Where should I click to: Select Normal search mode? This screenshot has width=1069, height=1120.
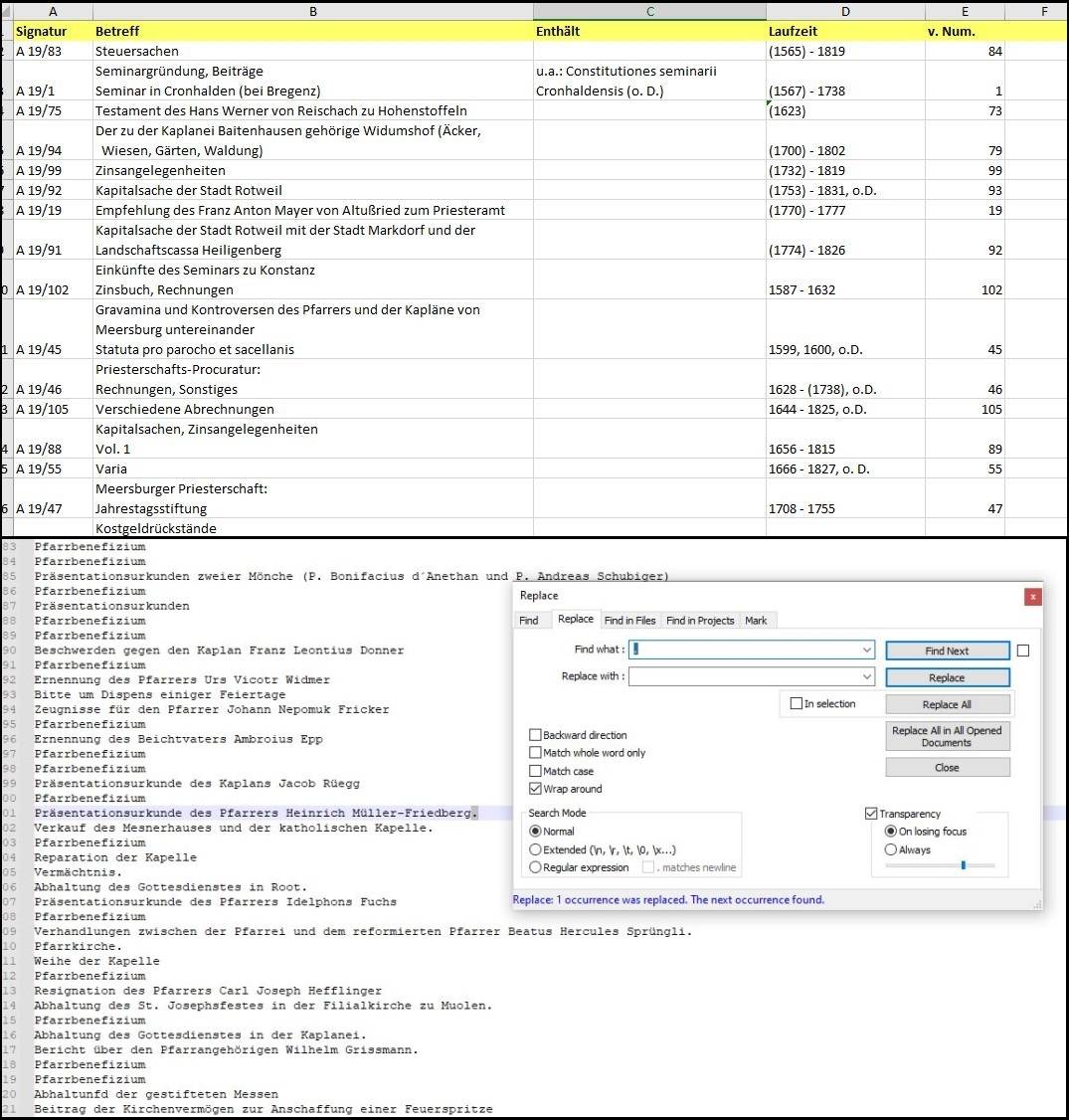coord(535,832)
